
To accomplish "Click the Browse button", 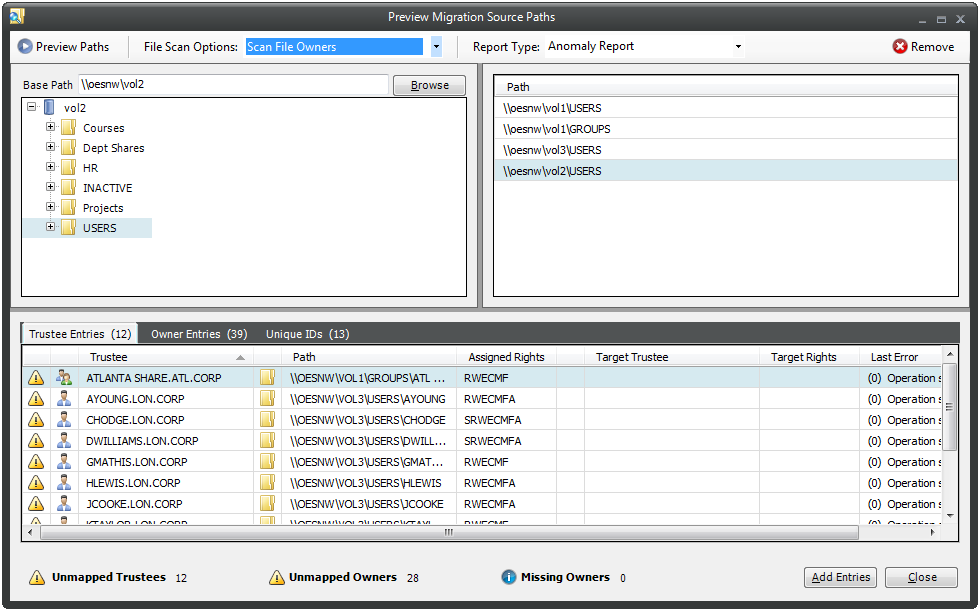I will pyautogui.click(x=429, y=85).
